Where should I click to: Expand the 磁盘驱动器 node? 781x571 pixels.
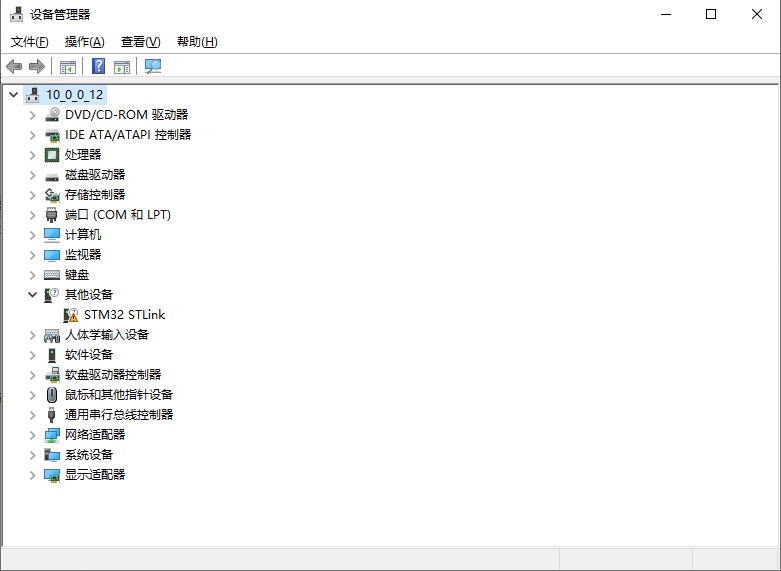coord(32,175)
